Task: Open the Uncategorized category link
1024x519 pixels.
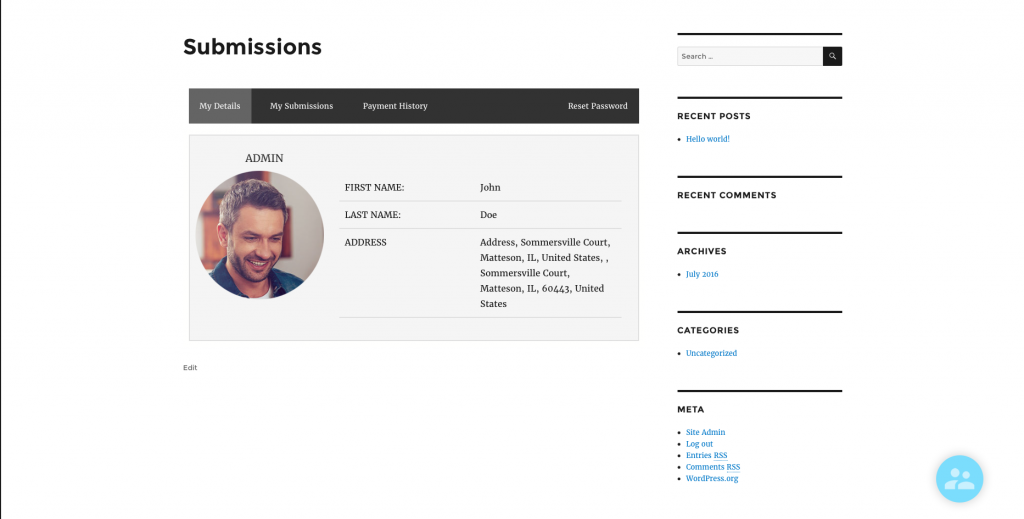Action: tap(711, 353)
